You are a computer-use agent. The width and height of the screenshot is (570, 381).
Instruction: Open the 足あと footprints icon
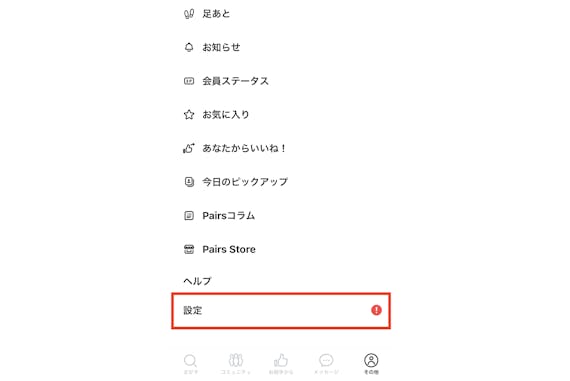(x=189, y=14)
